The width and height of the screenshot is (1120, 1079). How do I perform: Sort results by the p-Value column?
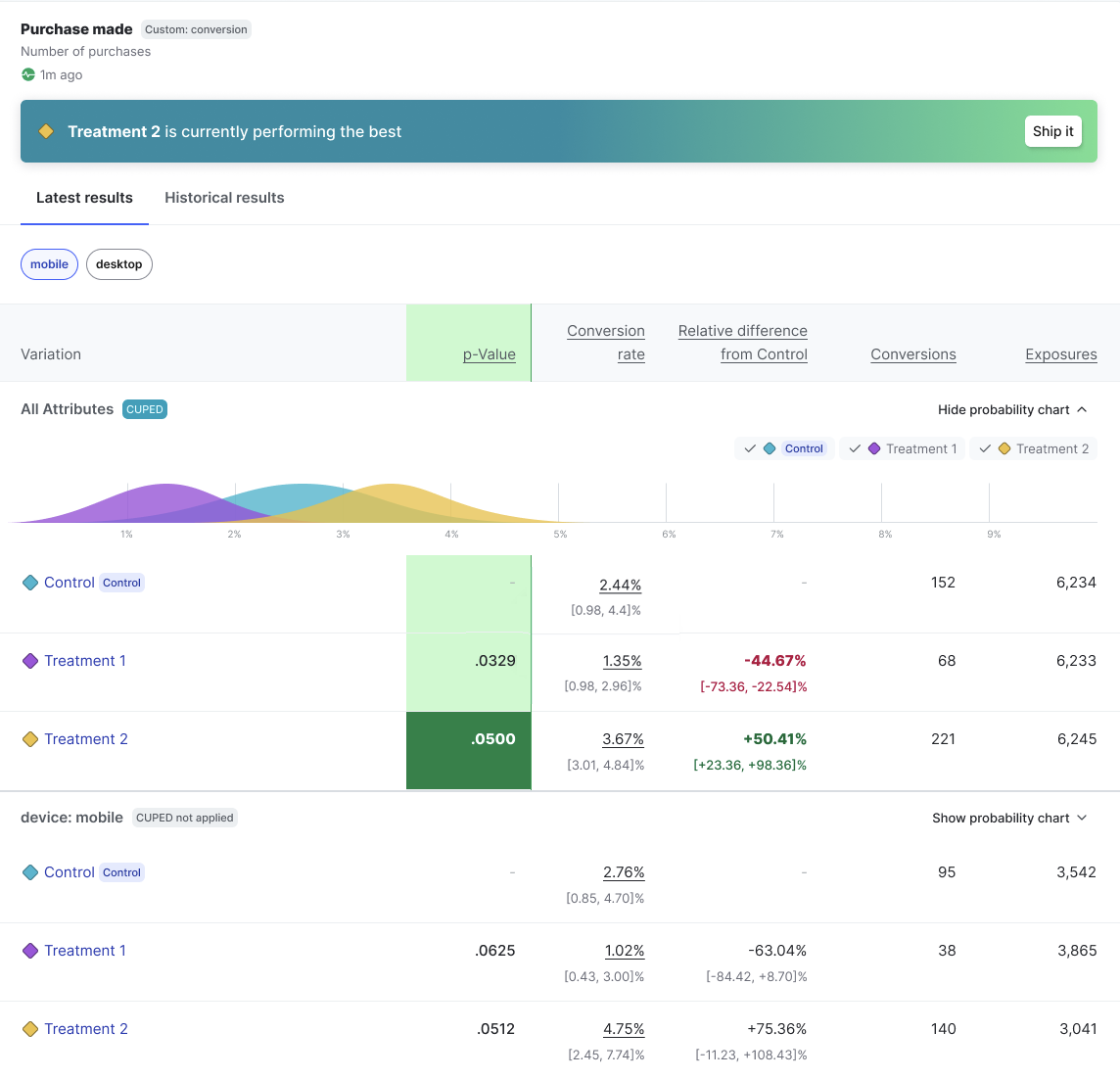[x=490, y=354]
